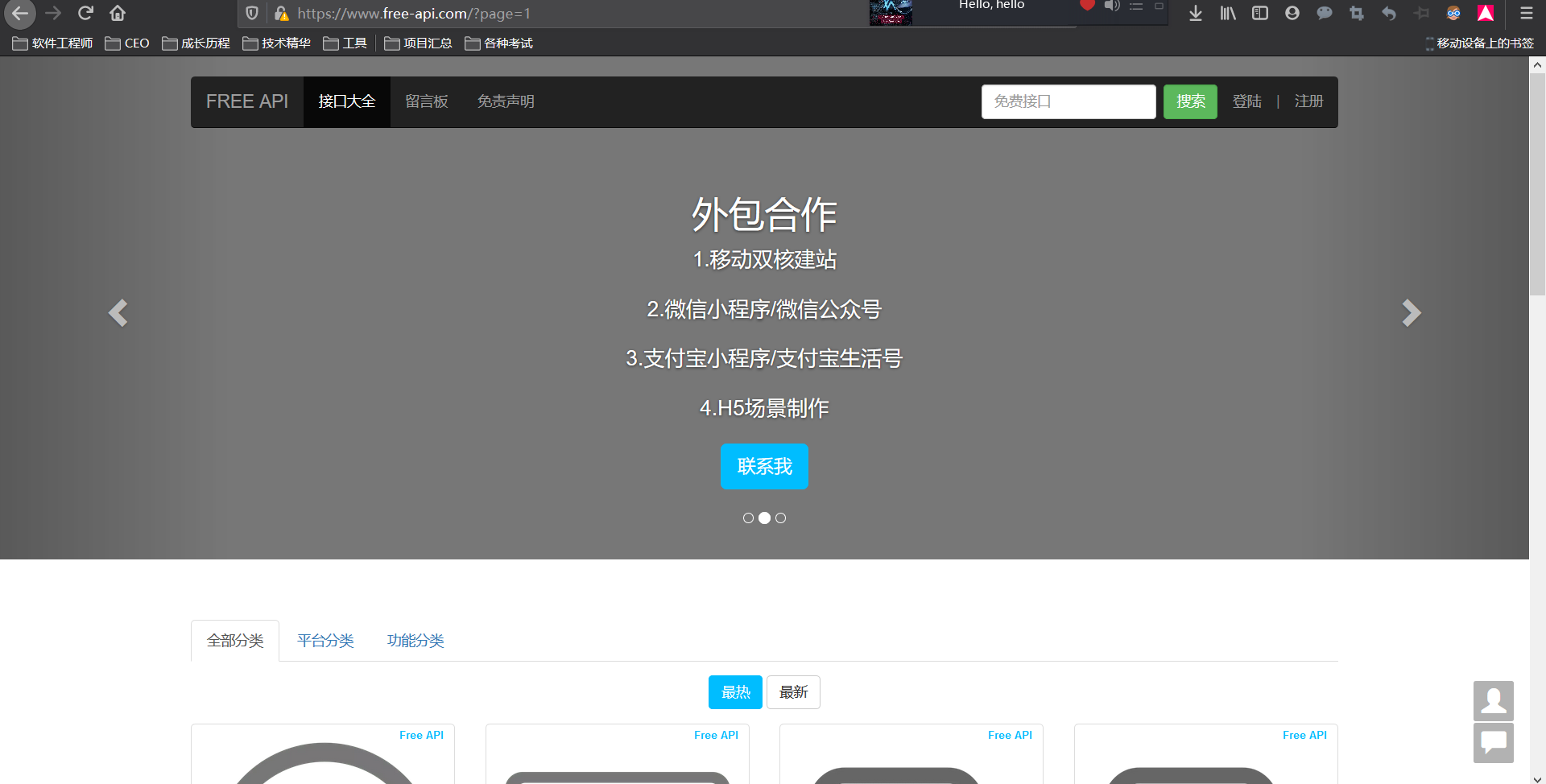Open the CEO bookmarks folder
The height and width of the screenshot is (784, 1546).
[127, 43]
